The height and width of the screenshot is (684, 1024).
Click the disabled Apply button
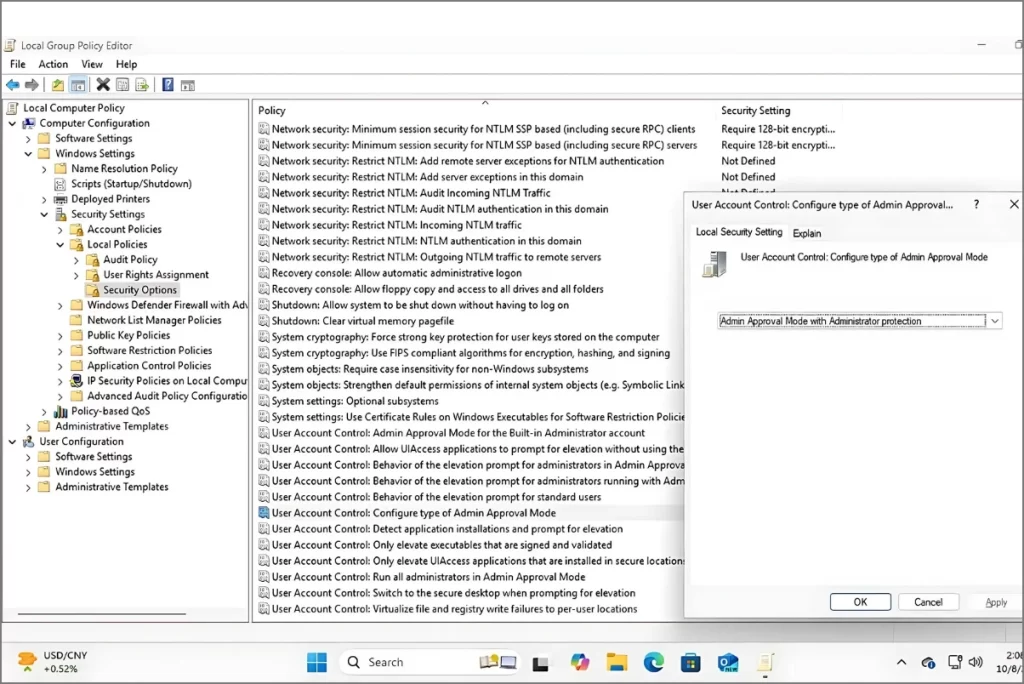point(995,602)
